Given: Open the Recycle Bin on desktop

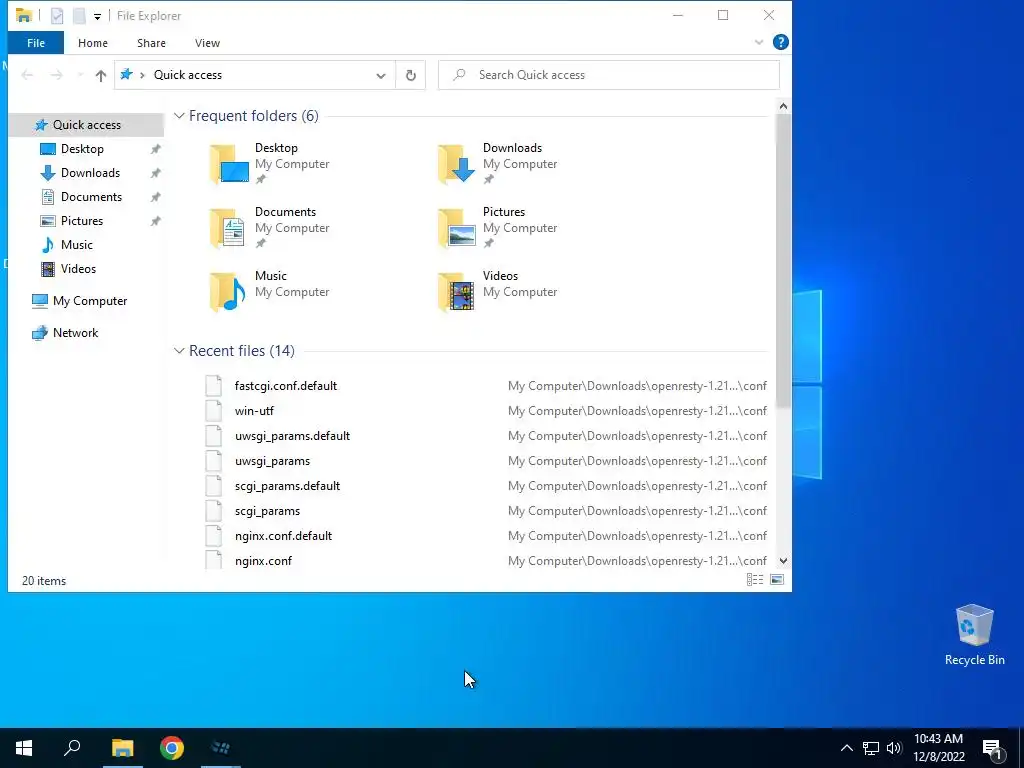Looking at the screenshot, I should 974,635.
